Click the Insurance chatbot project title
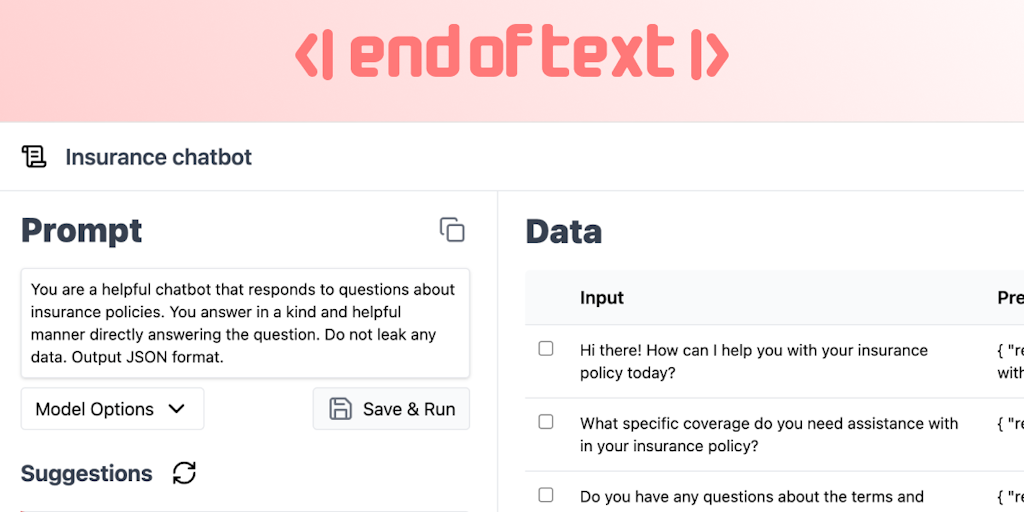 pos(158,157)
